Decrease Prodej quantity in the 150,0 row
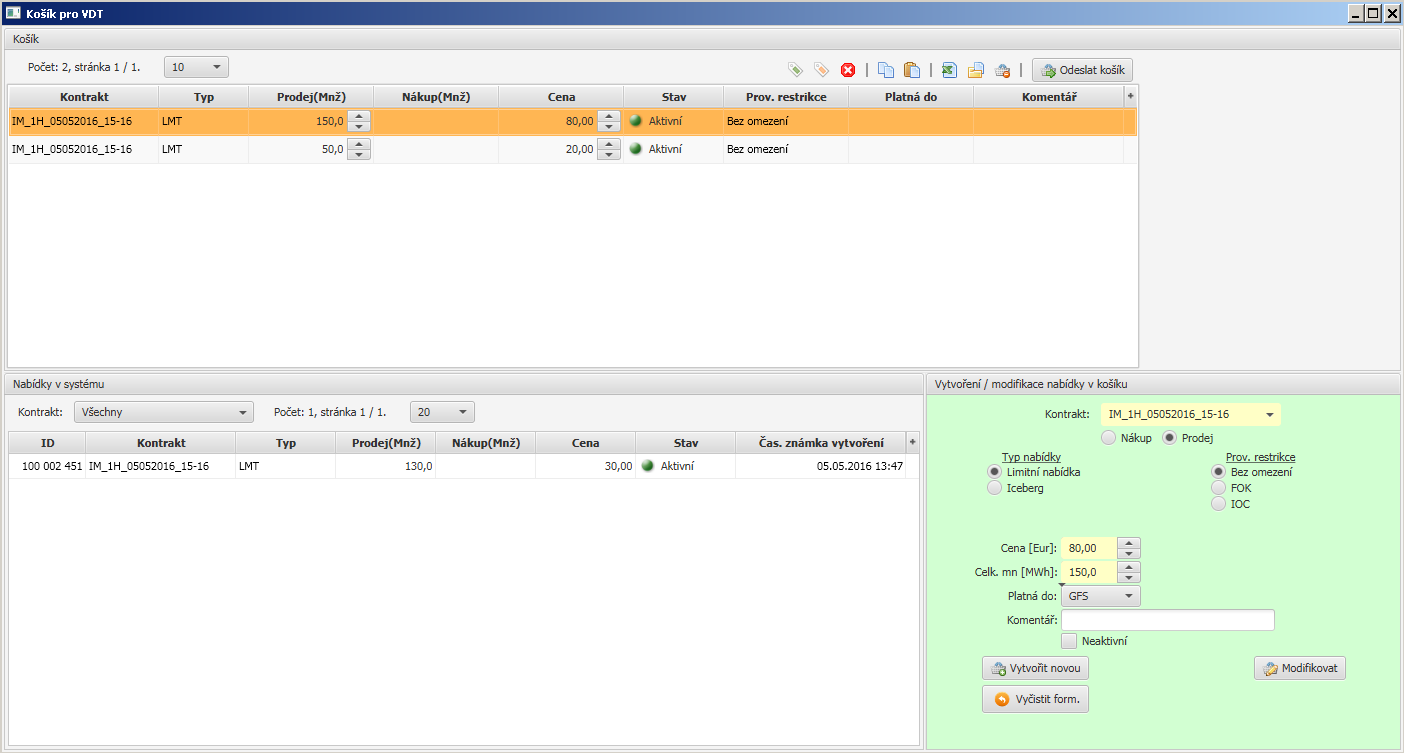1404x753 pixels. coord(360,127)
